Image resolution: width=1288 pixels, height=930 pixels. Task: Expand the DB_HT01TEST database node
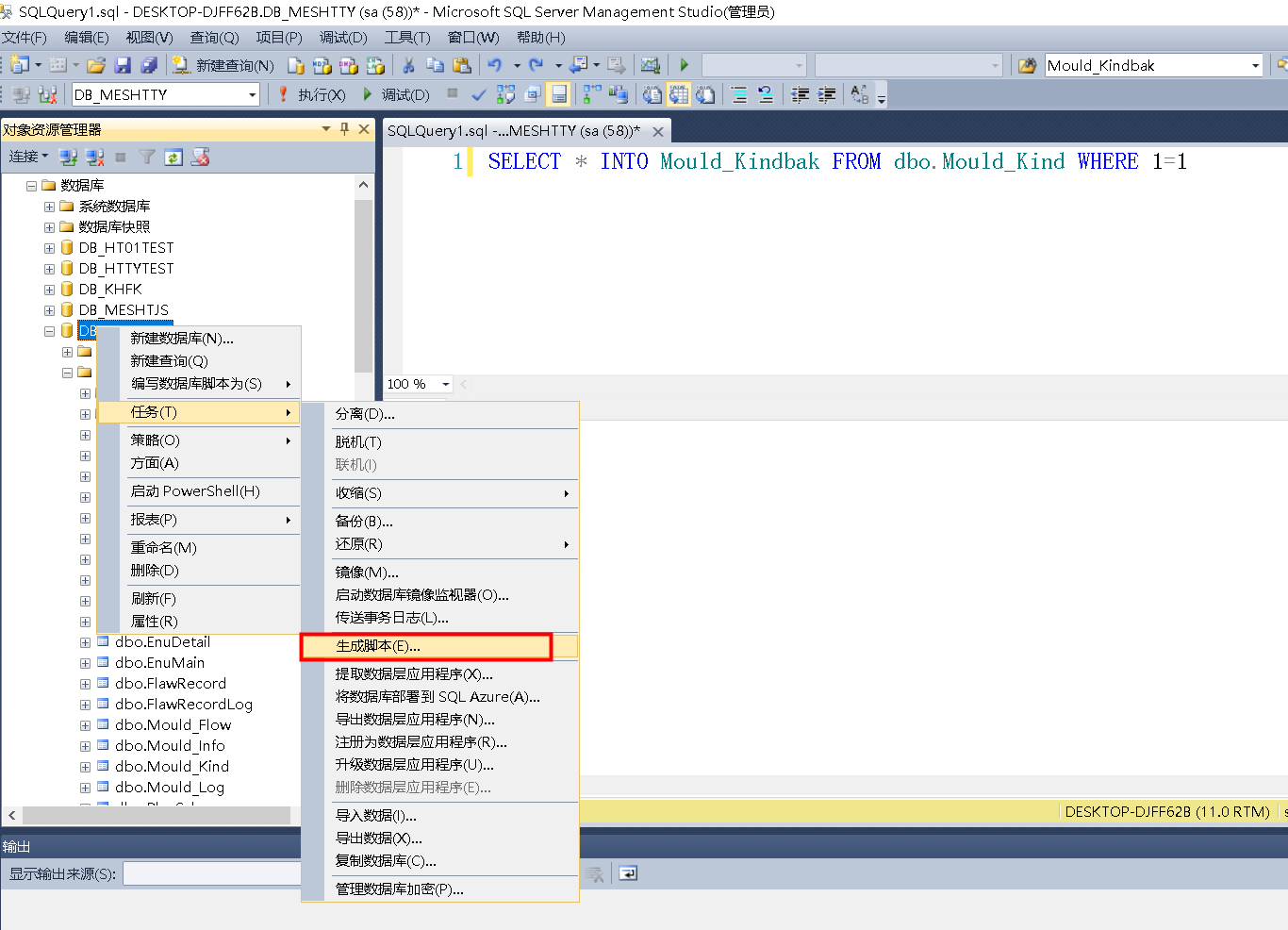(49, 248)
